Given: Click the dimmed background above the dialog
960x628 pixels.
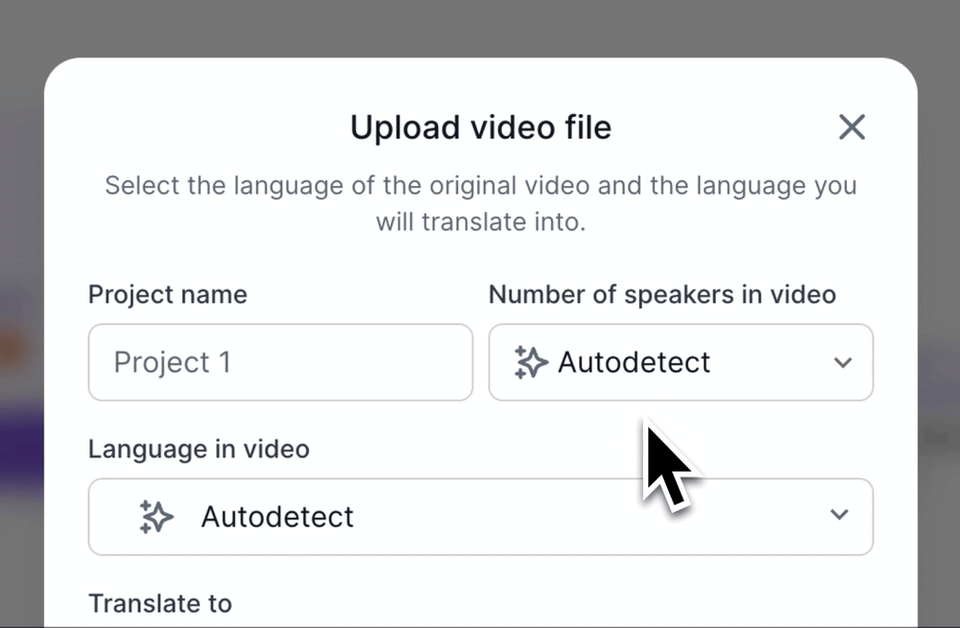Looking at the screenshot, I should coord(480,25).
